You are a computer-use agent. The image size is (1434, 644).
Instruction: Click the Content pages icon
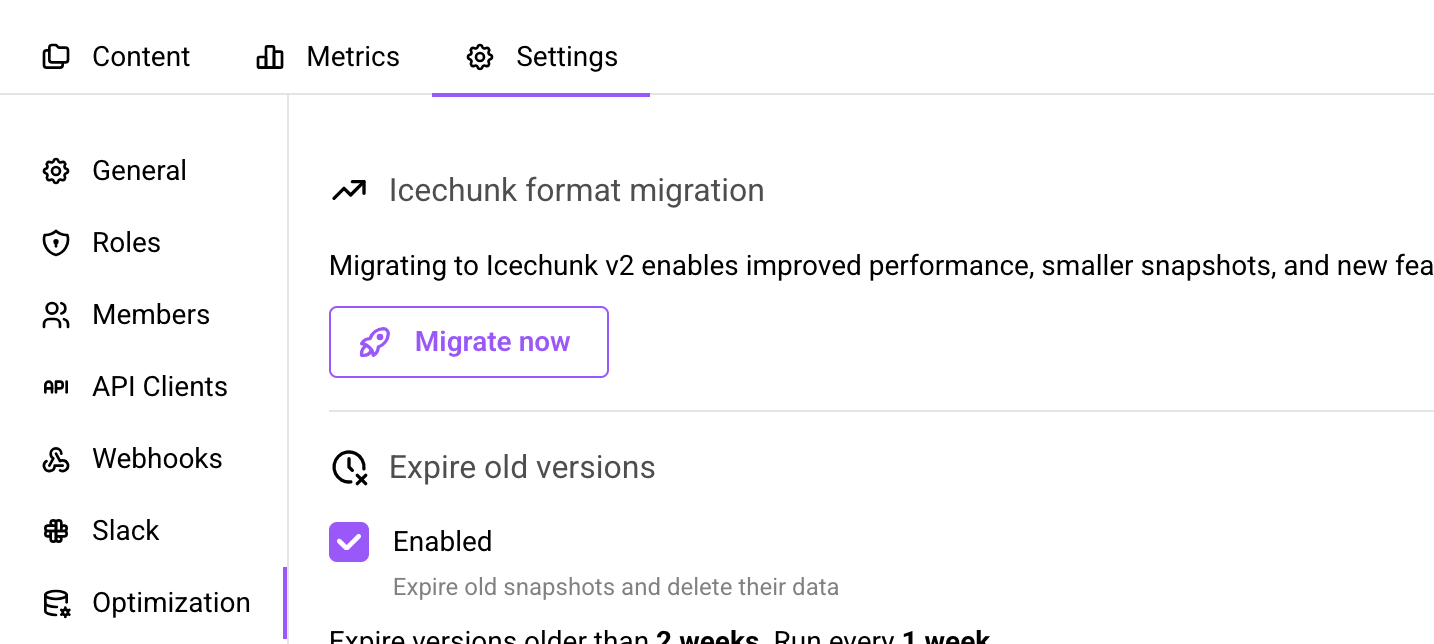coord(55,56)
